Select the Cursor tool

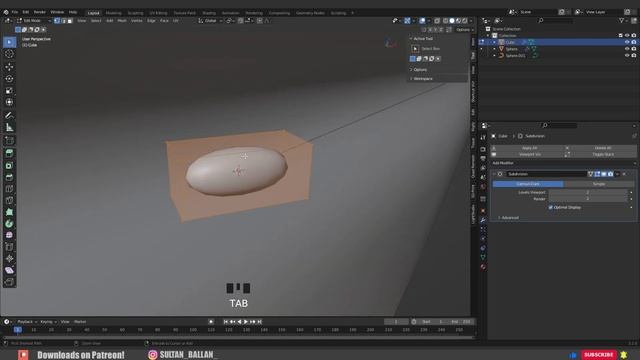[x=9, y=54]
